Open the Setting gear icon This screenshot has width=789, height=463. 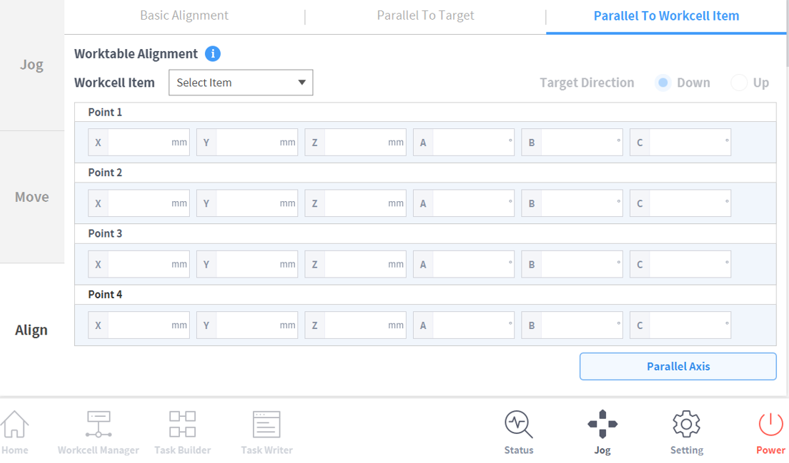click(686, 424)
